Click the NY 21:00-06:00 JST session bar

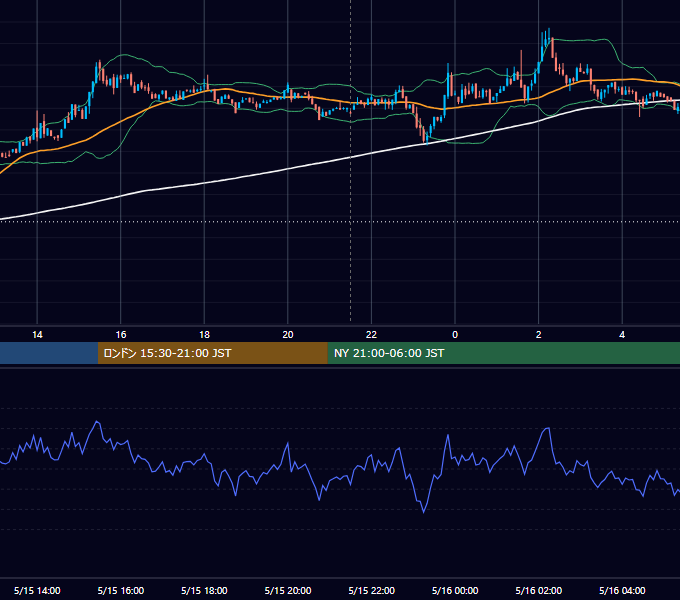pyautogui.click(x=503, y=353)
